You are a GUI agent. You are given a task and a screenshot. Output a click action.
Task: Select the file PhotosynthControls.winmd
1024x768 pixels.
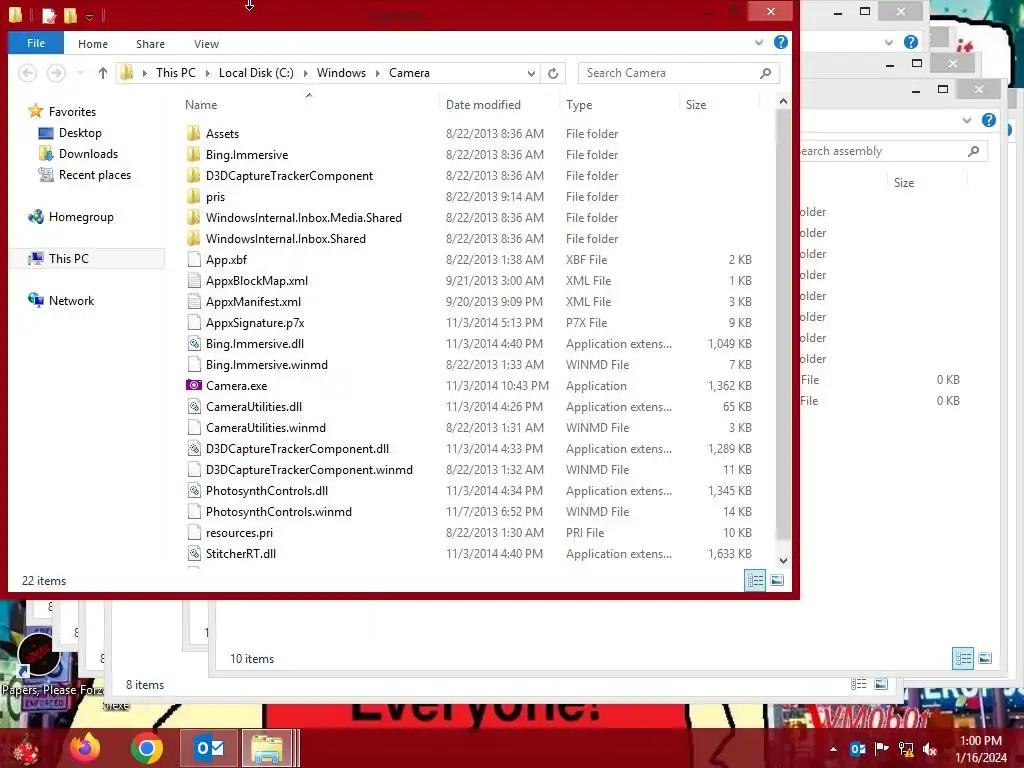pos(279,512)
